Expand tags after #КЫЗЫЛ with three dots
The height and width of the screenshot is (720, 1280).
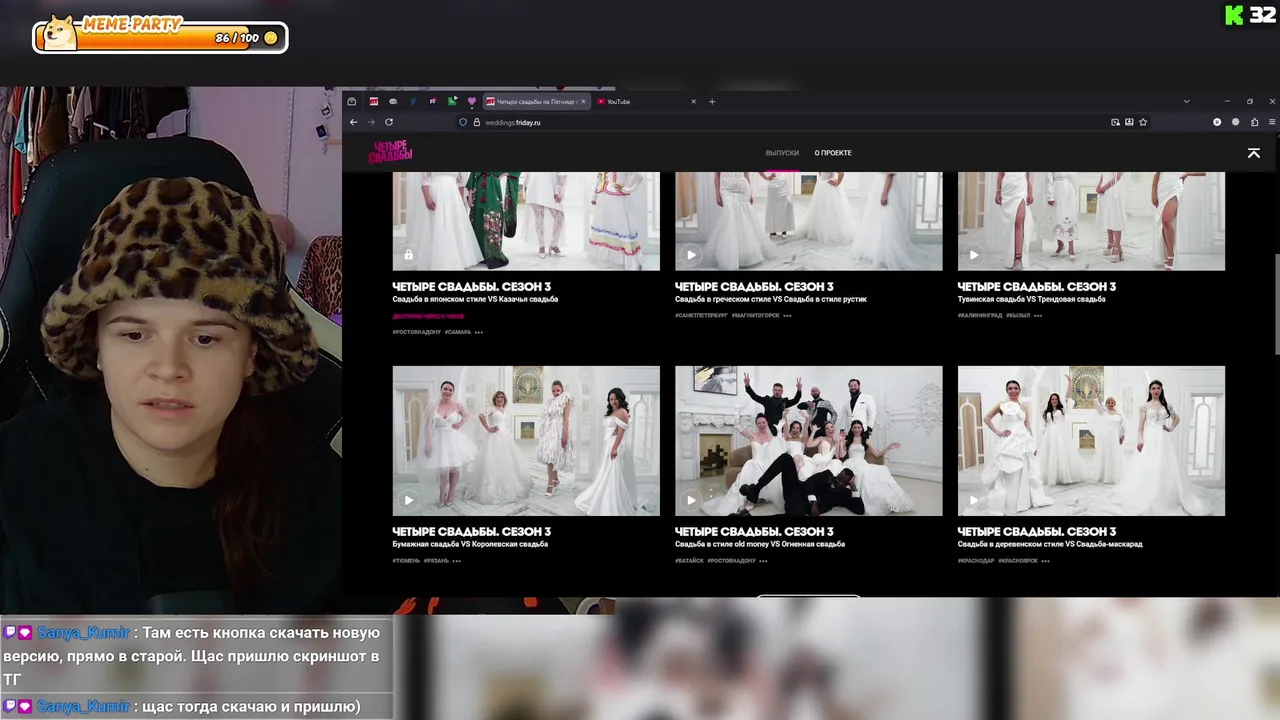coord(1038,316)
